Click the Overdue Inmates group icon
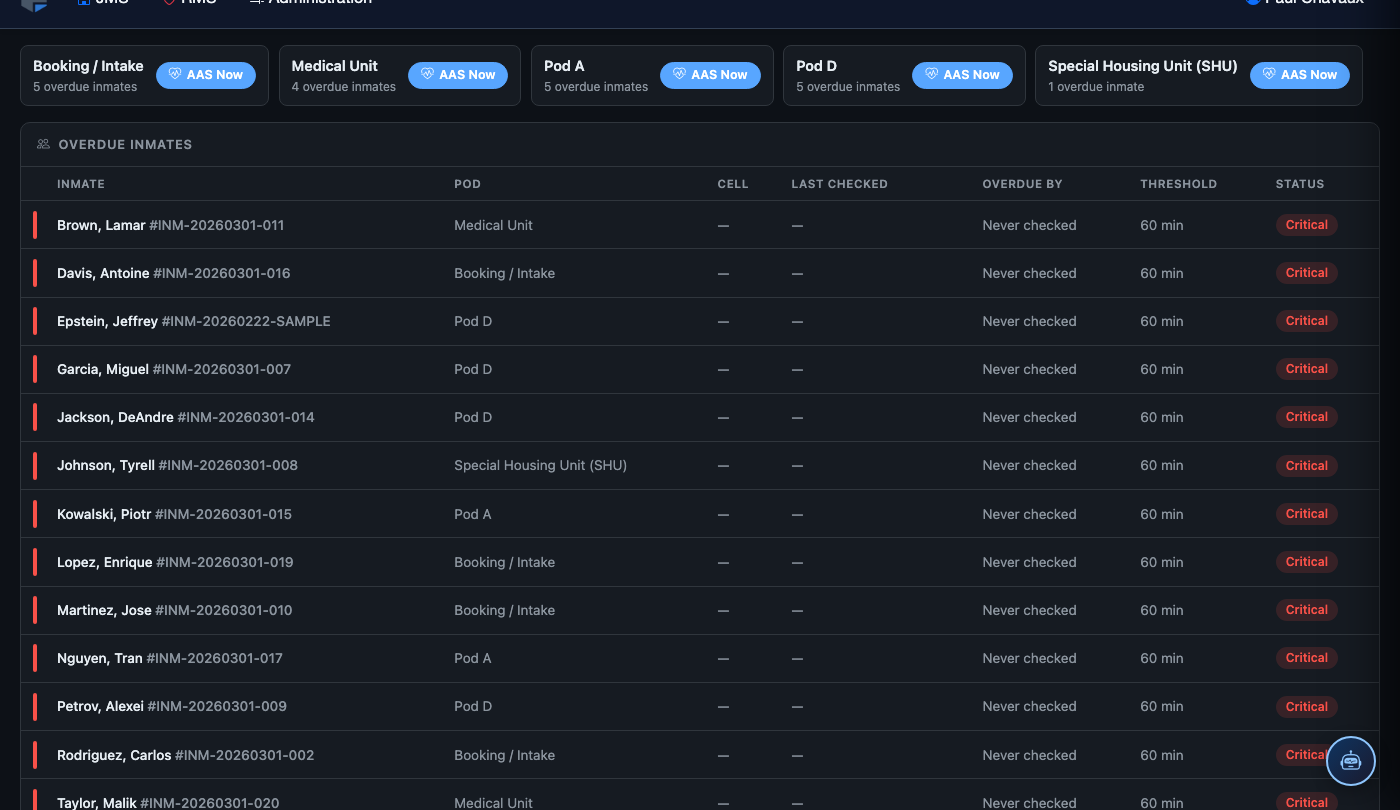1400x810 pixels. click(43, 144)
